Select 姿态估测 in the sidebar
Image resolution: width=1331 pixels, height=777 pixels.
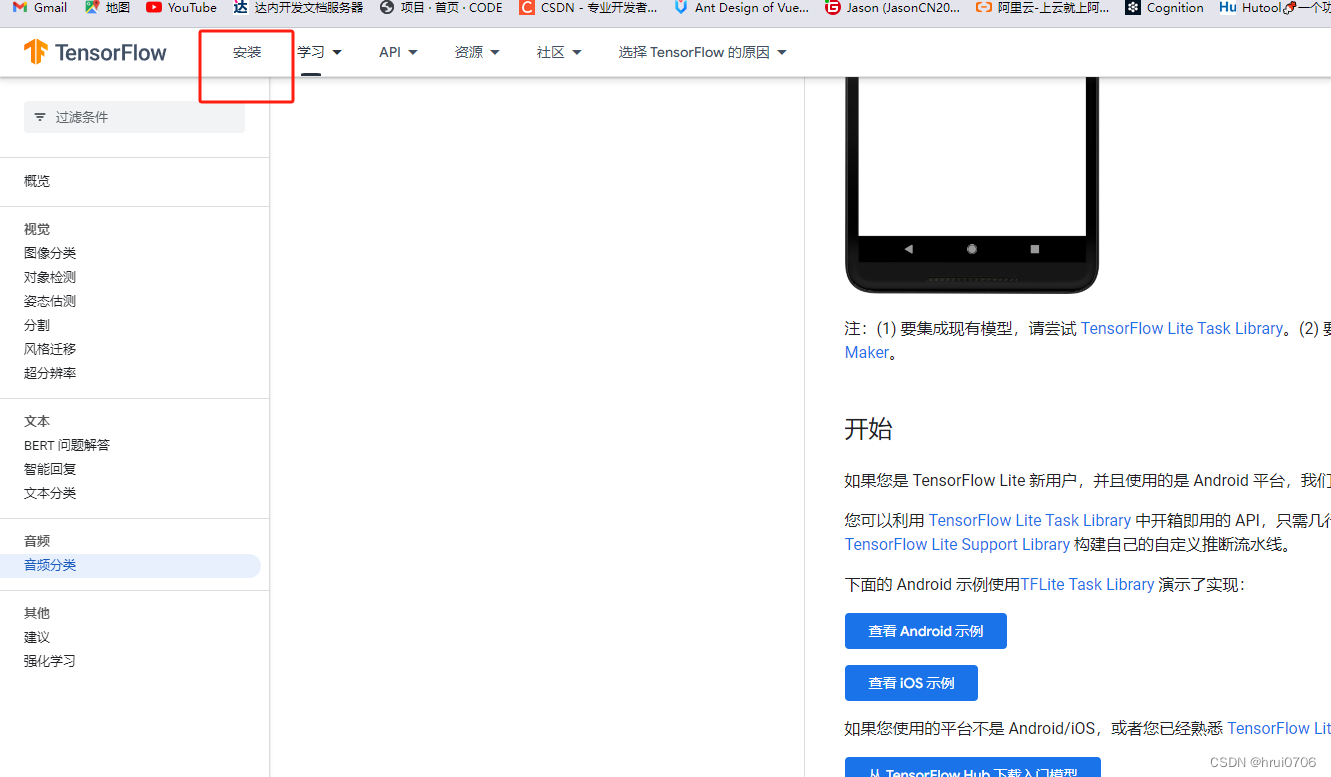[x=50, y=301]
